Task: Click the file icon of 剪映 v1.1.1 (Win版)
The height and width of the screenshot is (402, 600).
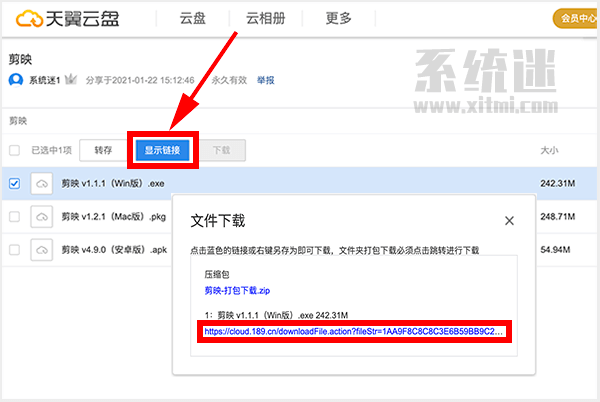Action: [42, 184]
